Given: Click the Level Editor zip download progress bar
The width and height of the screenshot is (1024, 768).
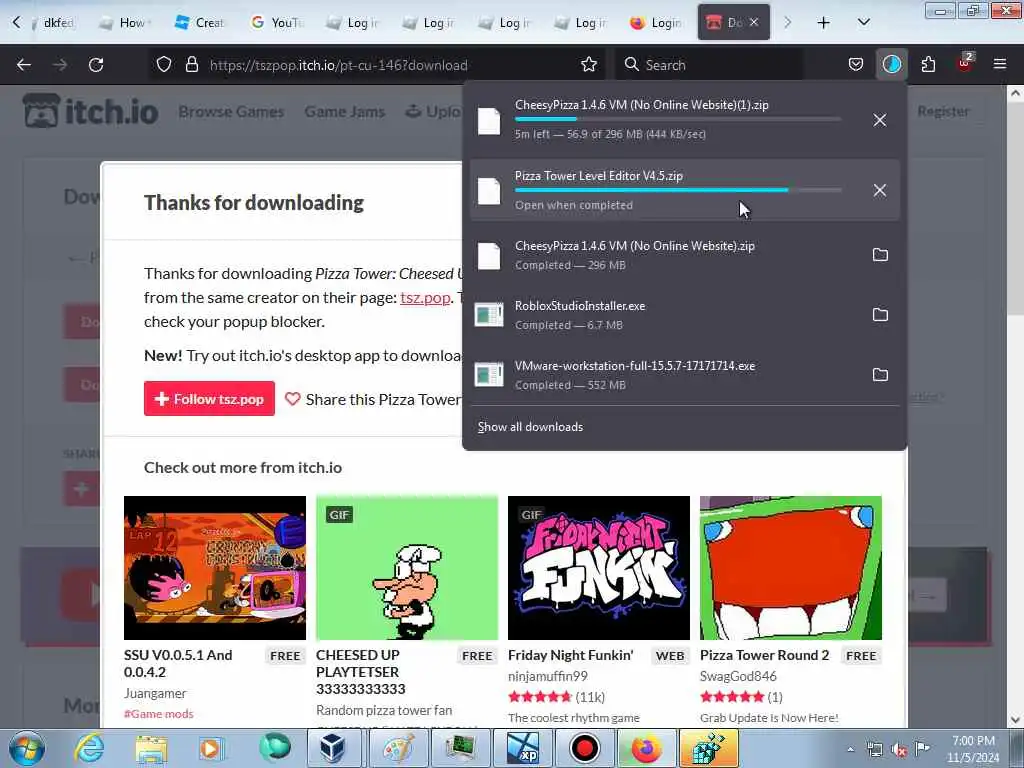Looking at the screenshot, I should pos(678,190).
